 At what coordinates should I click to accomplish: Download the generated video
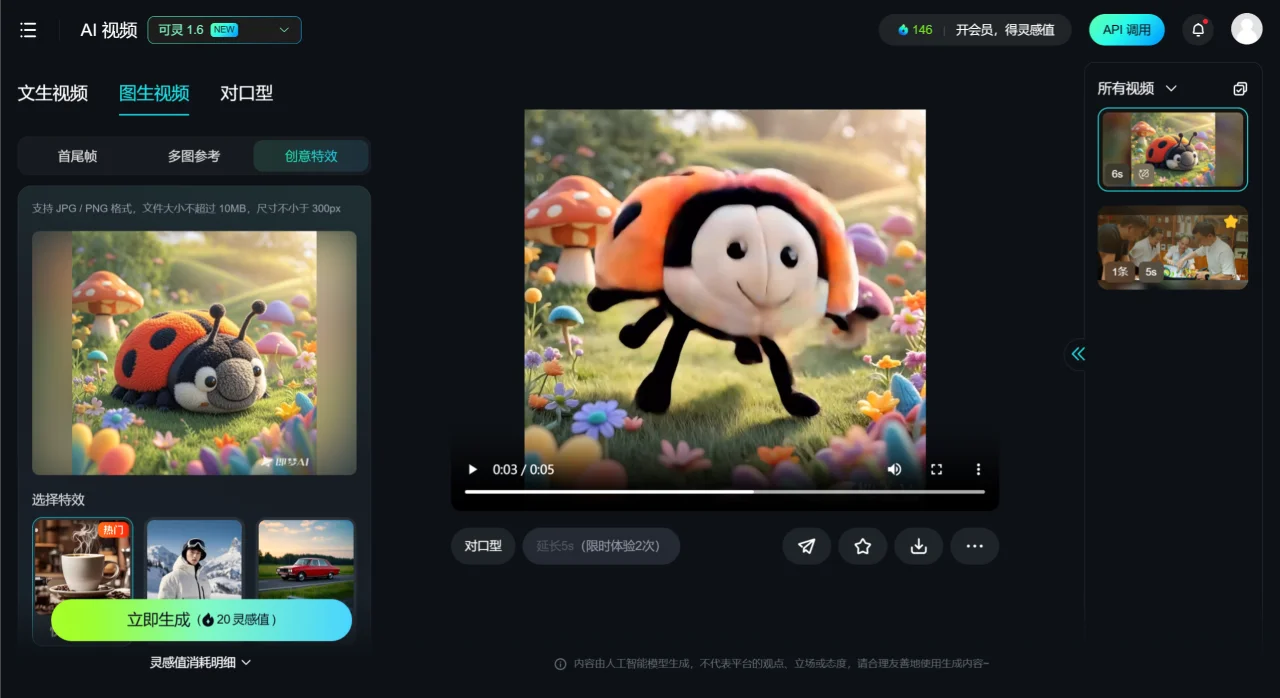click(918, 546)
